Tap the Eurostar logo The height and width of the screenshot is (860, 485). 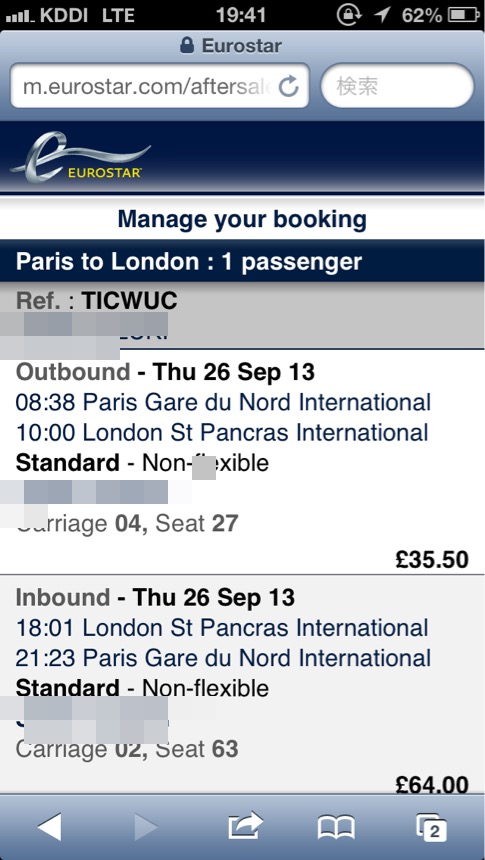coord(81,158)
